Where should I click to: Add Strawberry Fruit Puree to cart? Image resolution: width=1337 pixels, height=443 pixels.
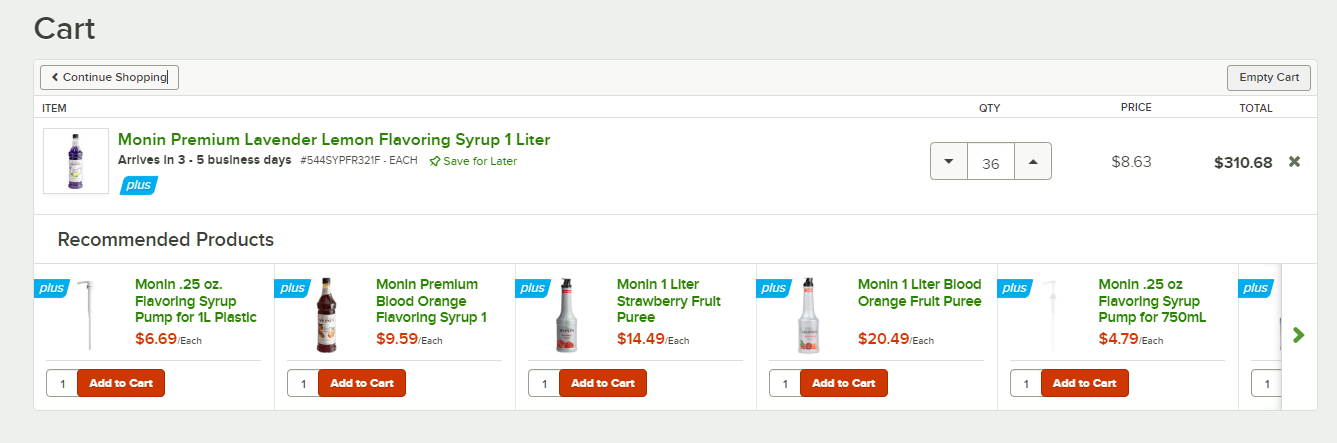603,383
